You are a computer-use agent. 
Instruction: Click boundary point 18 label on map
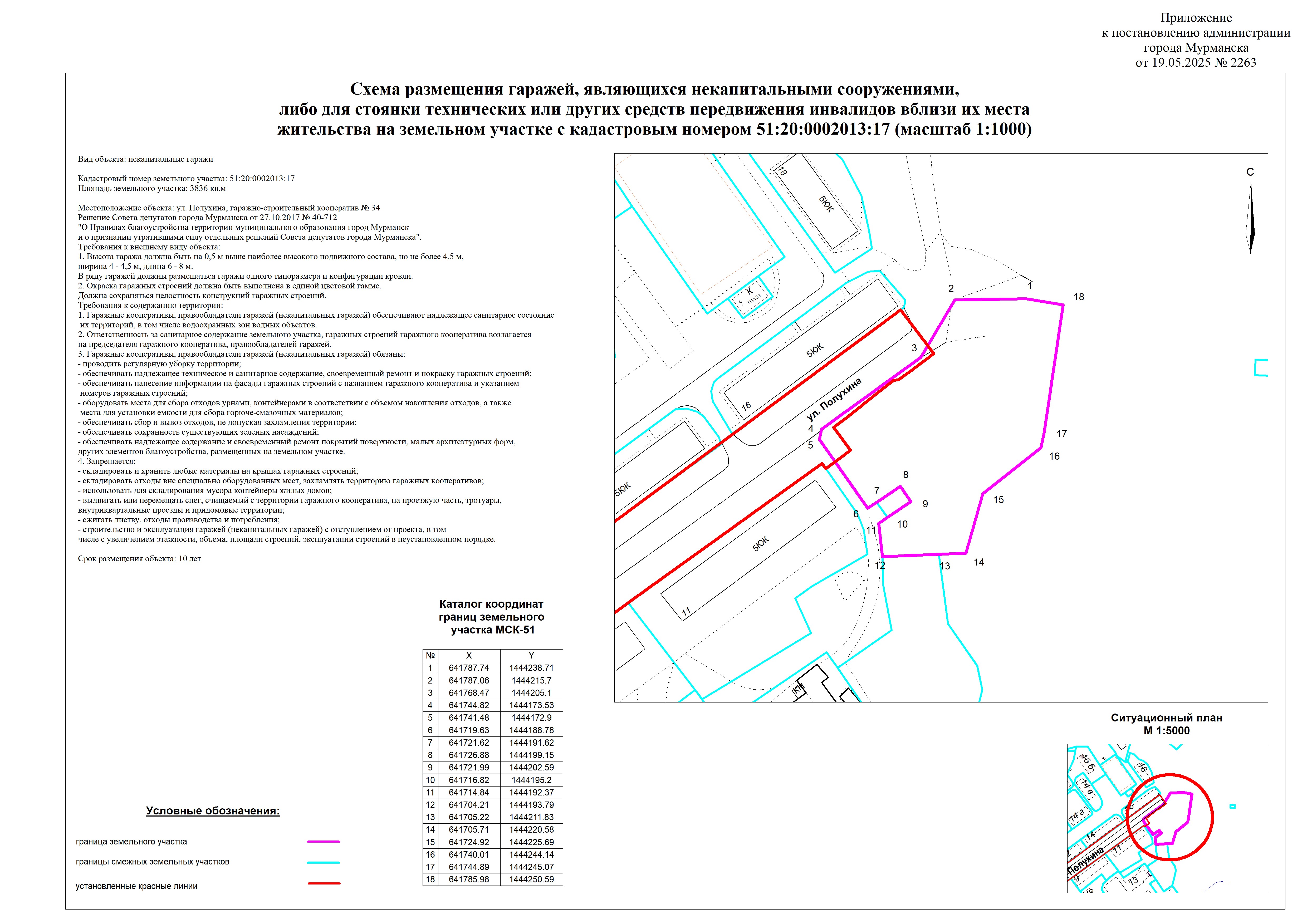click(x=1079, y=297)
